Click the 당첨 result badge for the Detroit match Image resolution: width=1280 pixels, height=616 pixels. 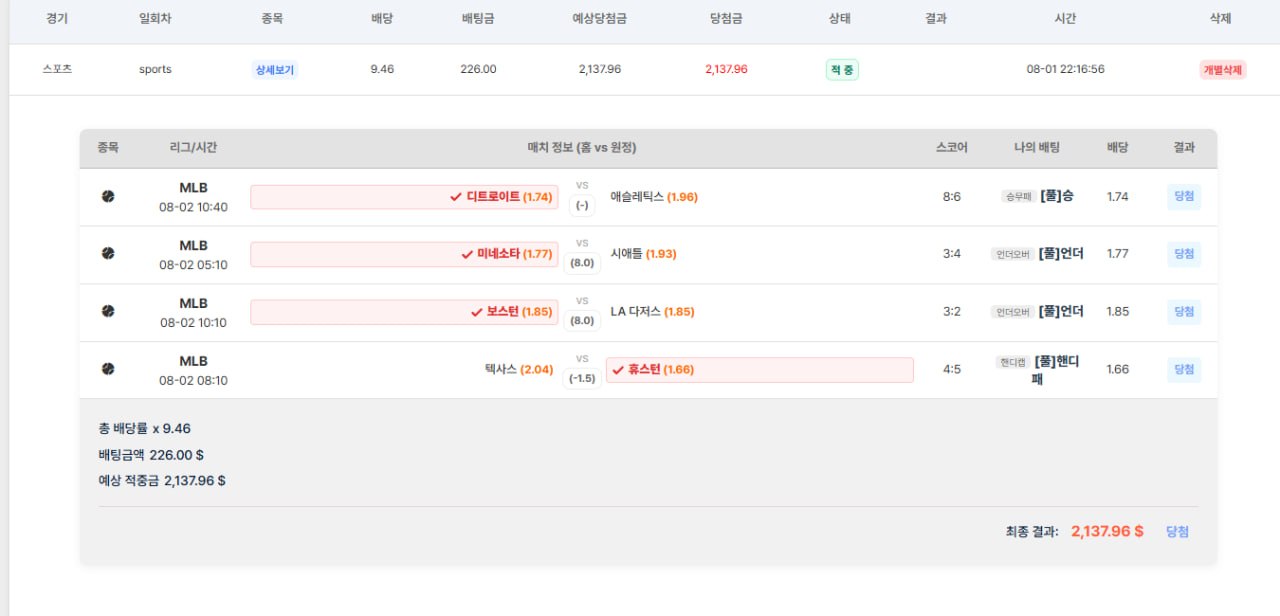[1184, 197]
